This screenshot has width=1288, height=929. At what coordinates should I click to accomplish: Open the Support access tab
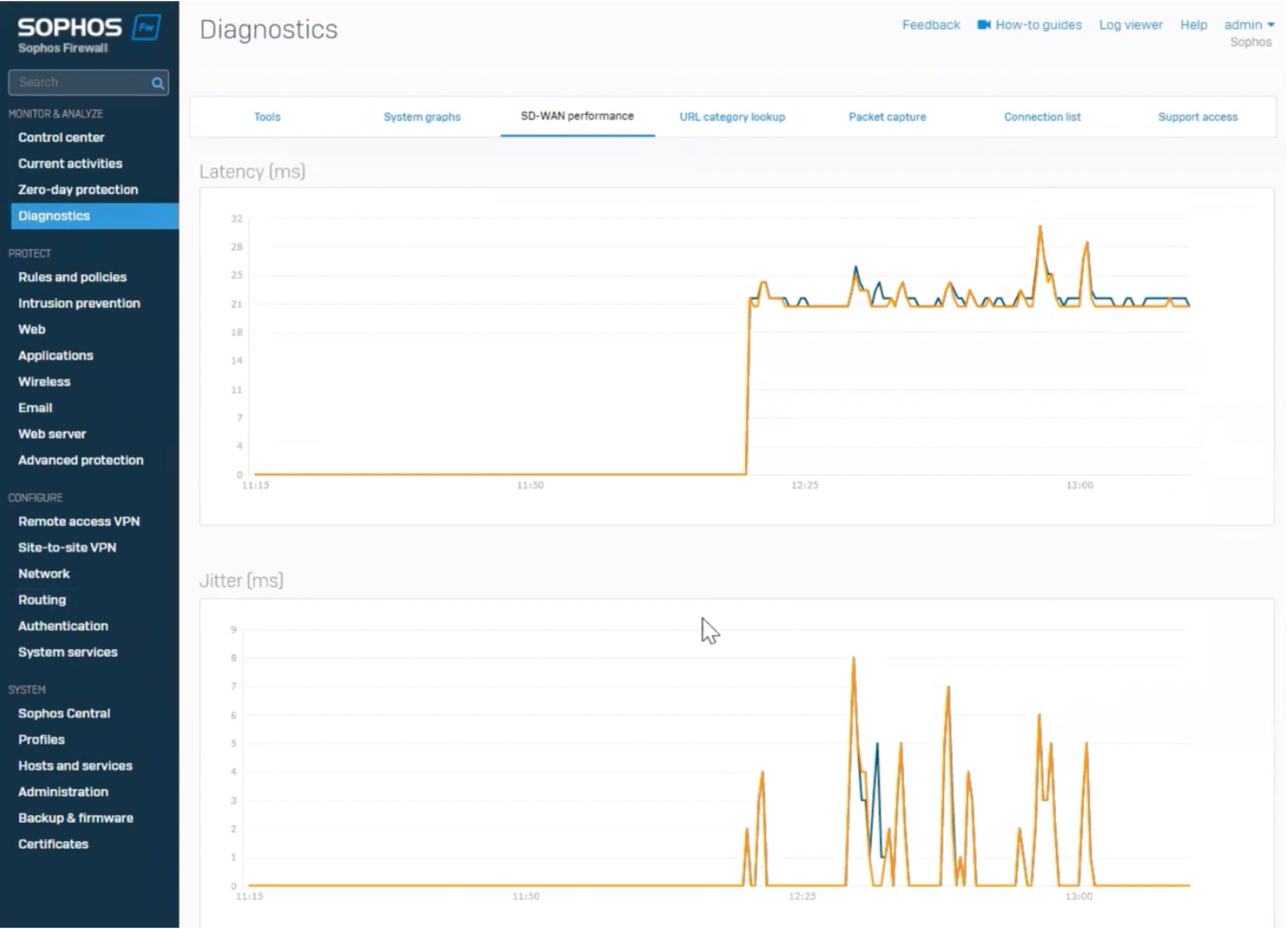coord(1197,117)
